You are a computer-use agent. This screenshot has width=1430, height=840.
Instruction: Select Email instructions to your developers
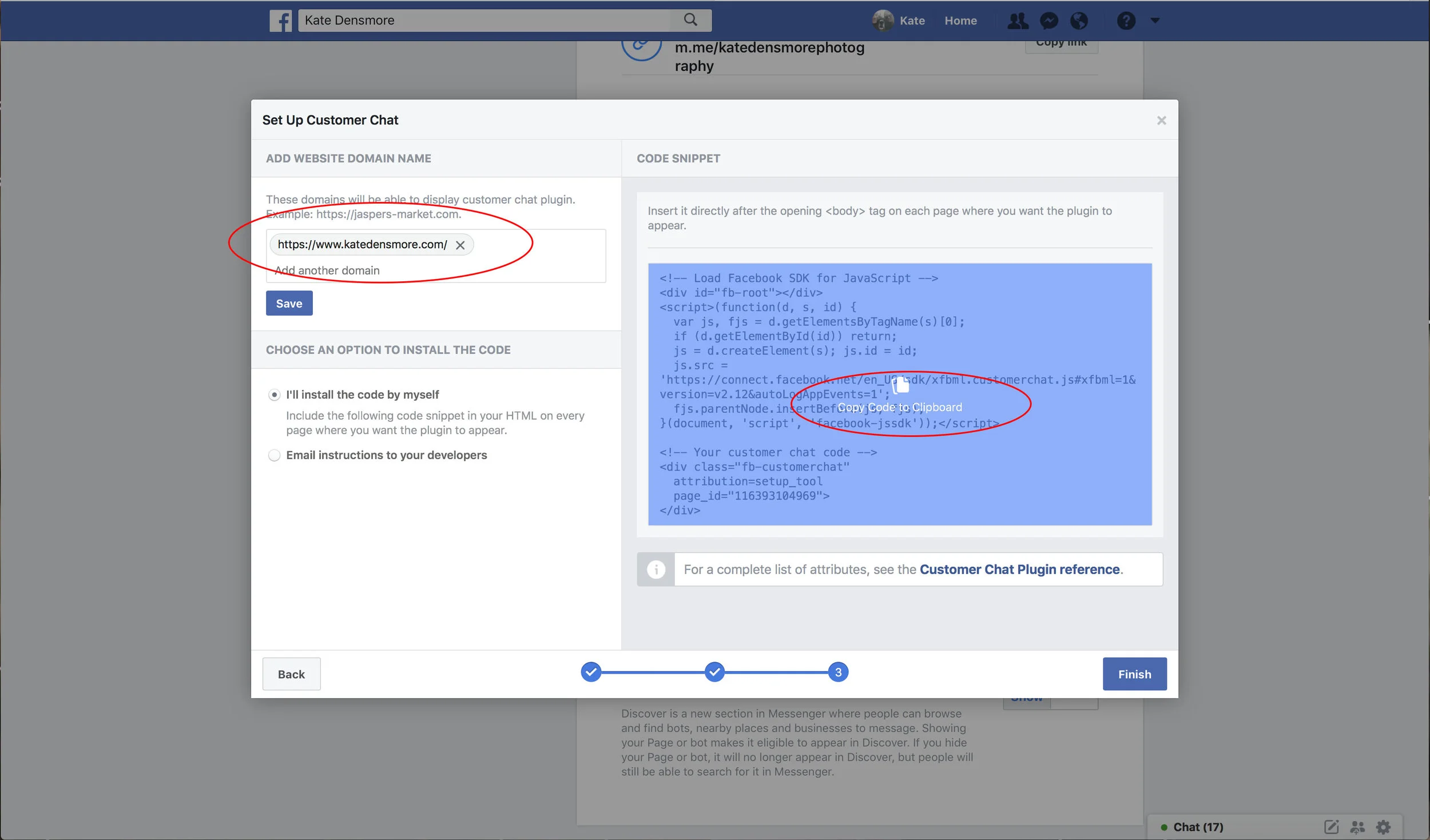(x=274, y=455)
